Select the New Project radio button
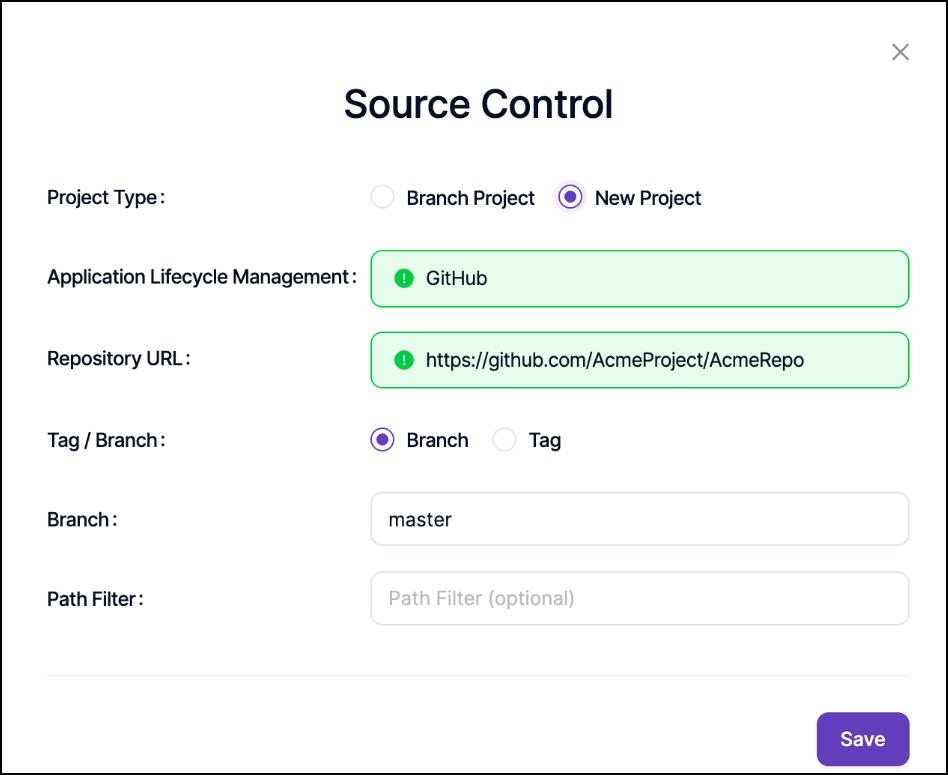 coord(570,198)
